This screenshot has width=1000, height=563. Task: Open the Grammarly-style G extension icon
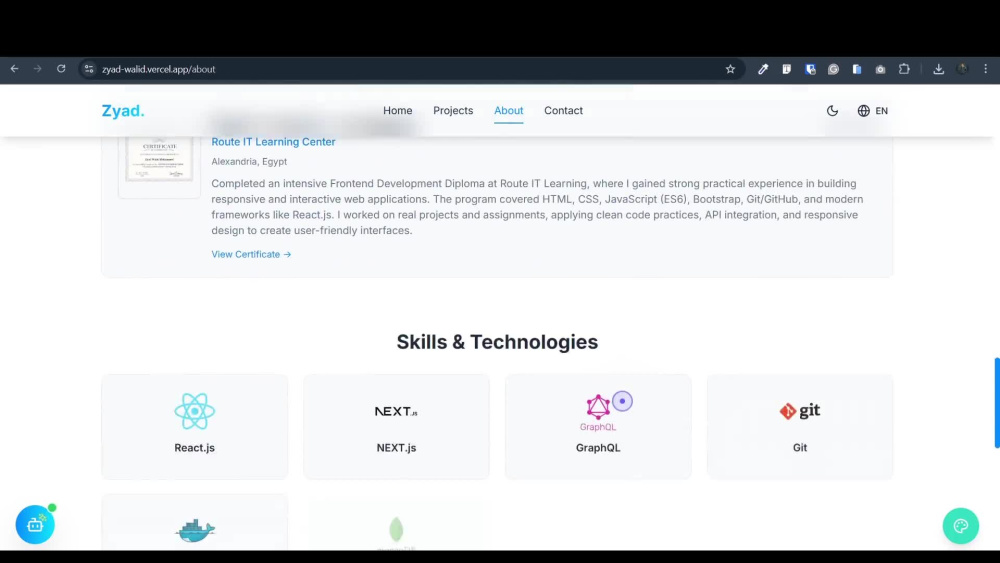(x=834, y=69)
